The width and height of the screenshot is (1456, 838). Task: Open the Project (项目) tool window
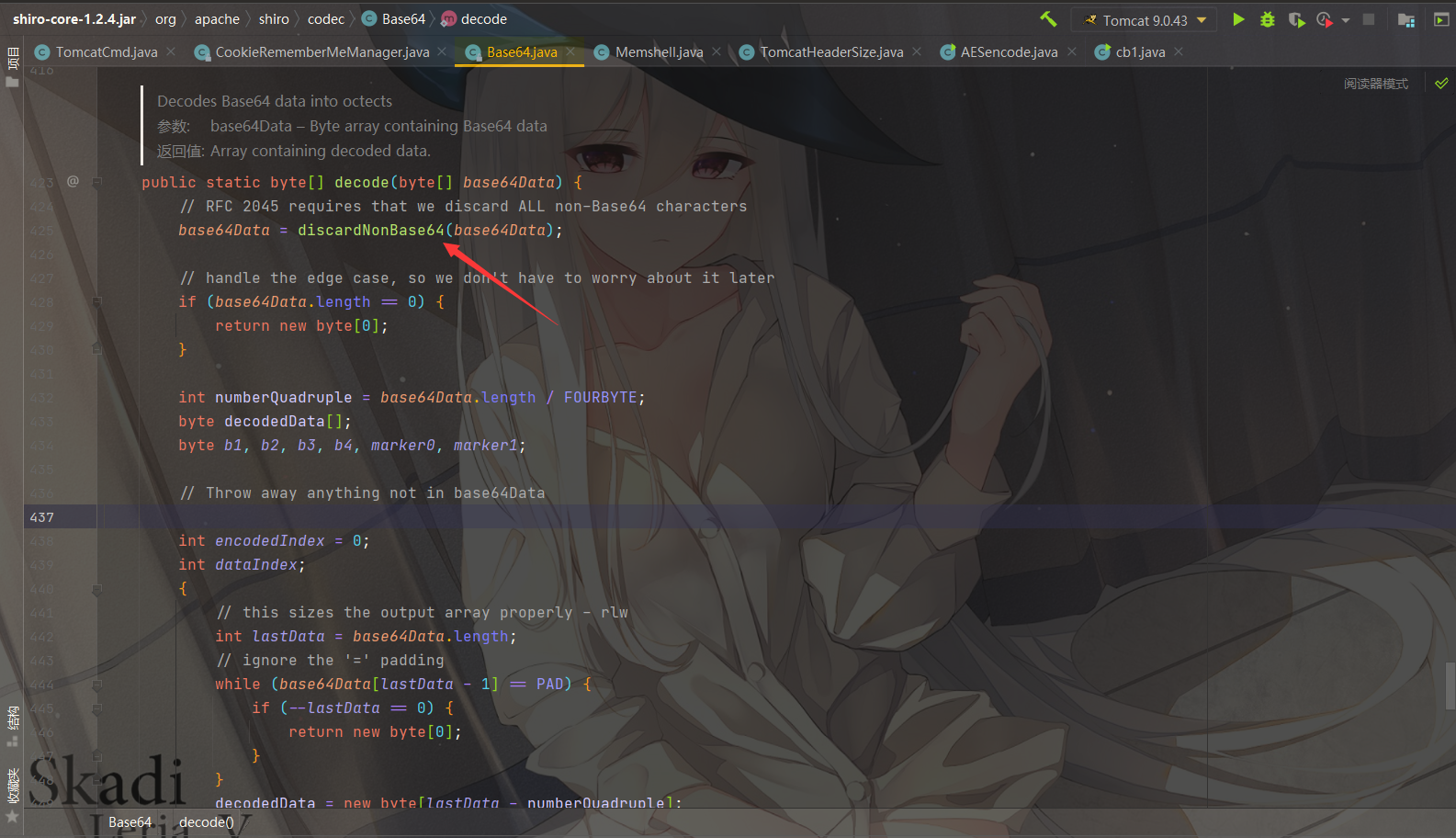tap(12, 67)
